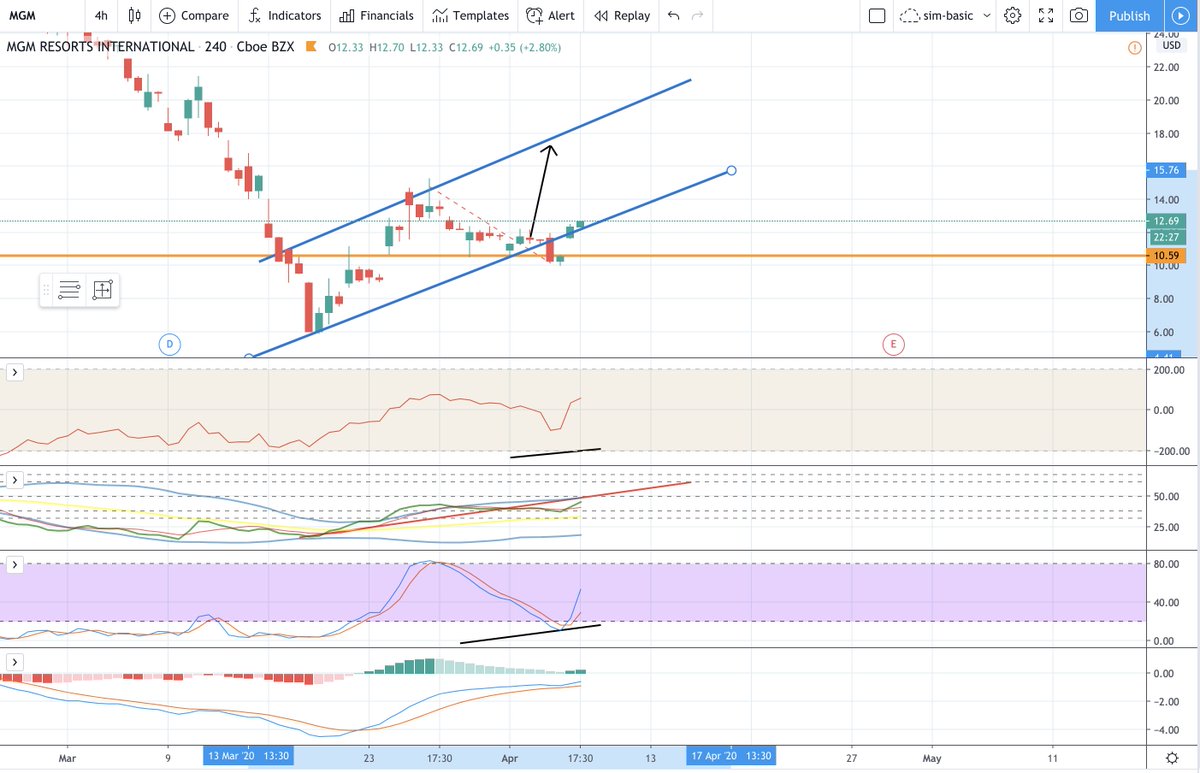Image resolution: width=1200 pixels, height=773 pixels.
Task: Click the MGM RESORTS INTERNATIONAL title
Action: [101, 47]
